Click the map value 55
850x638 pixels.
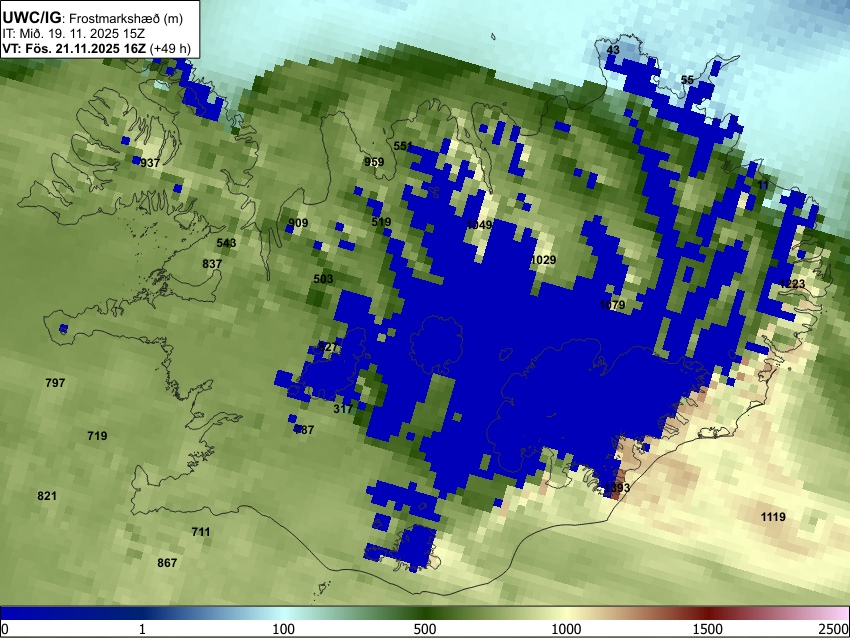click(687, 80)
